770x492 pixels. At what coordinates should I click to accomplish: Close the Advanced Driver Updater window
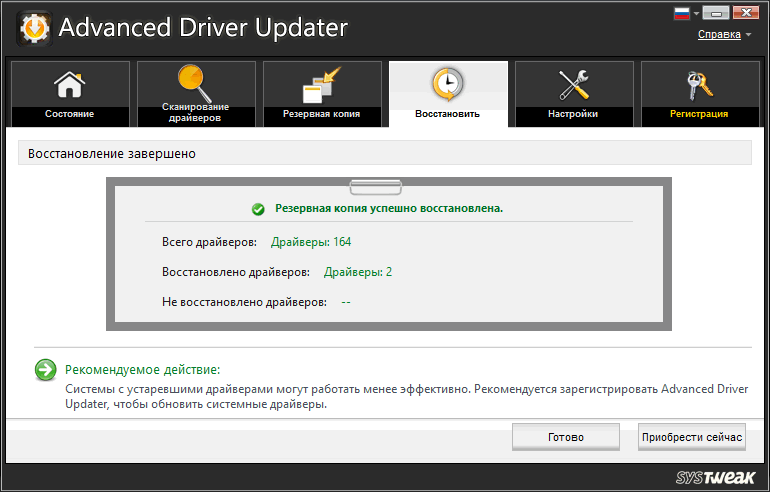pos(746,13)
